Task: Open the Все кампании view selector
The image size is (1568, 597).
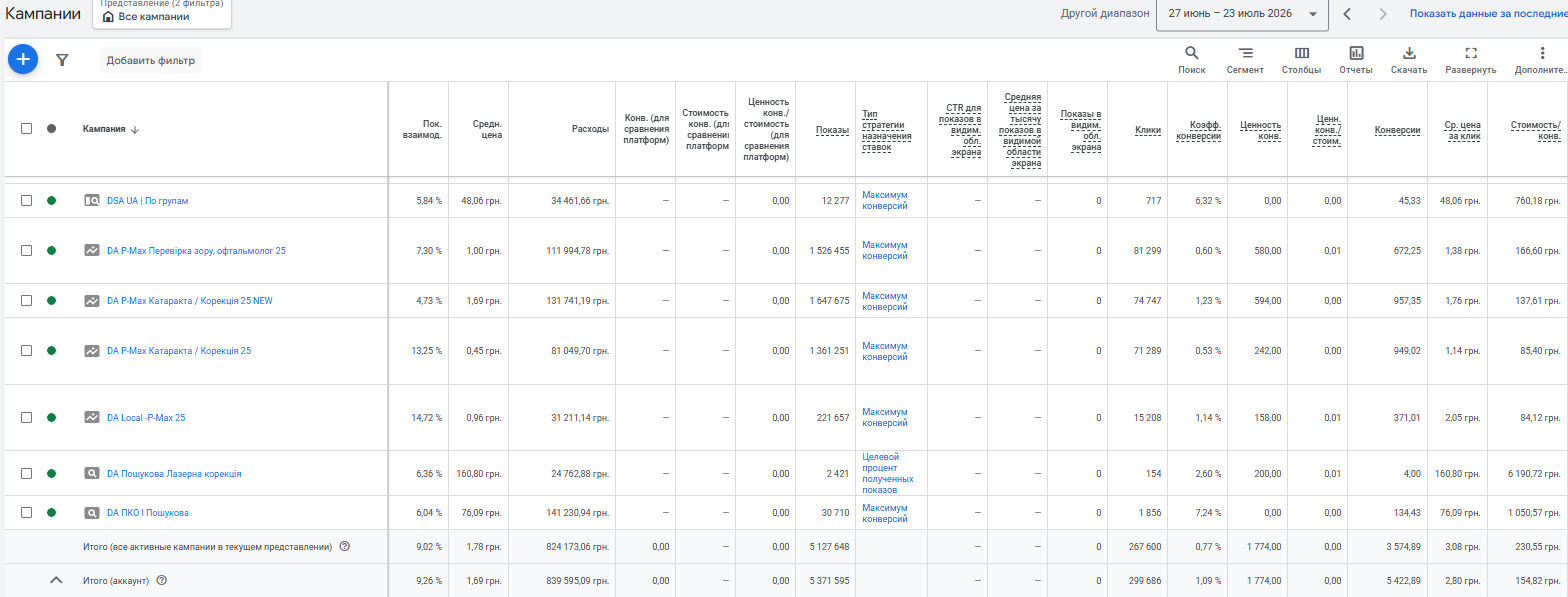Action: pyautogui.click(x=162, y=14)
